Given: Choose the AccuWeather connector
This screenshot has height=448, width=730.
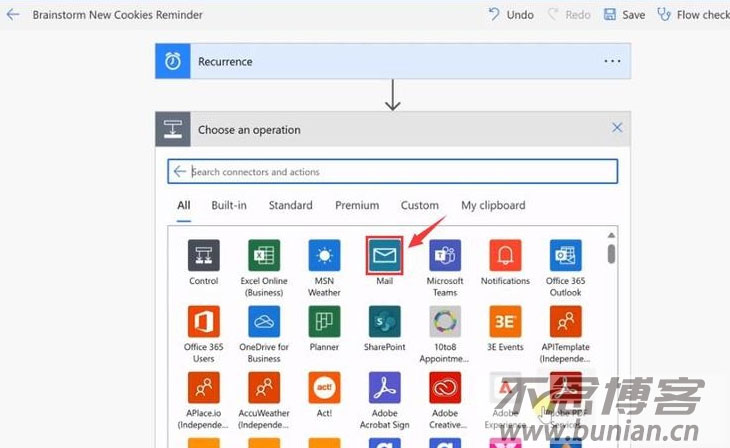Looking at the screenshot, I should click(x=264, y=387).
